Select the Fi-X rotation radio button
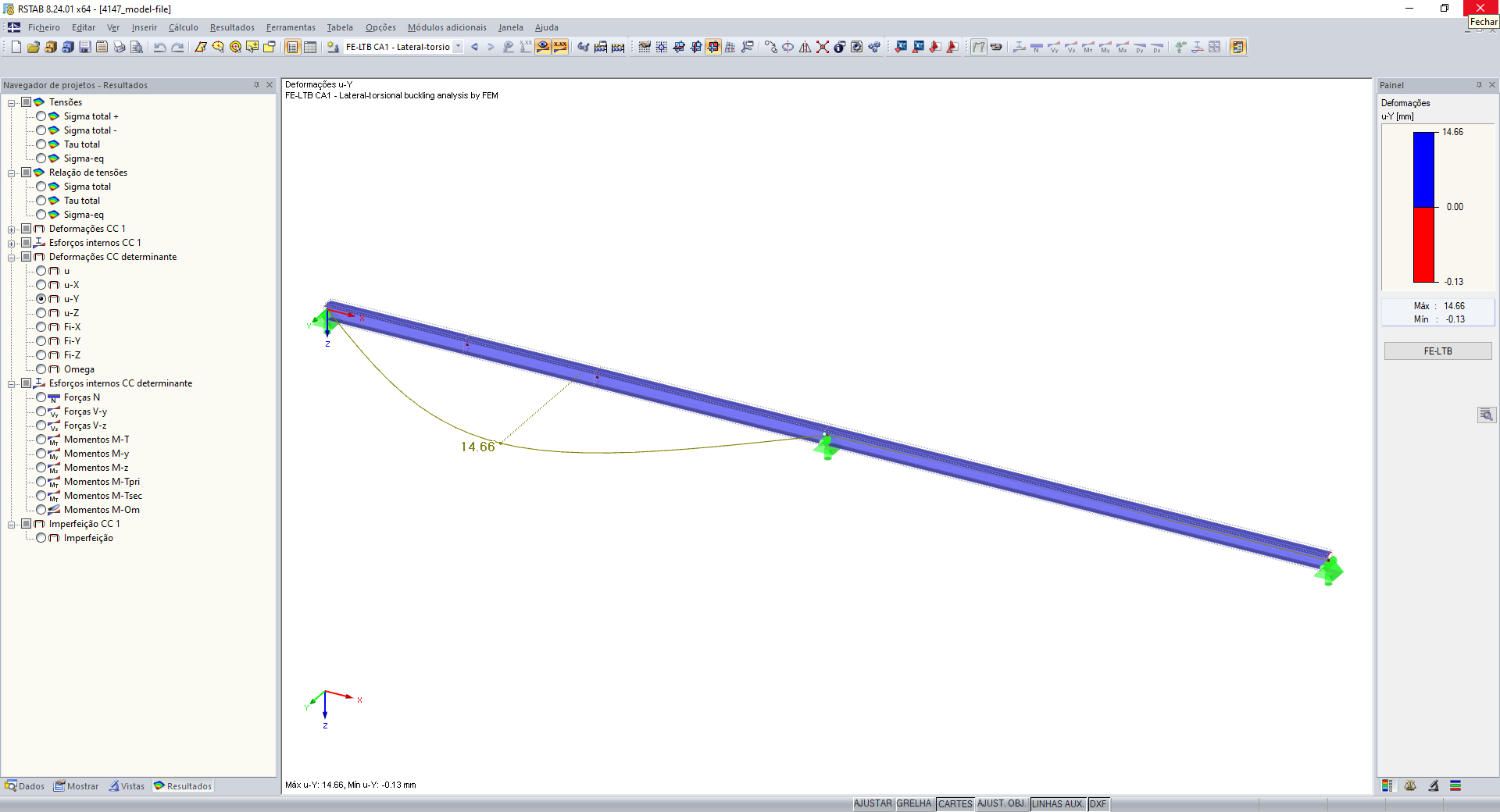1500x812 pixels. (x=41, y=327)
